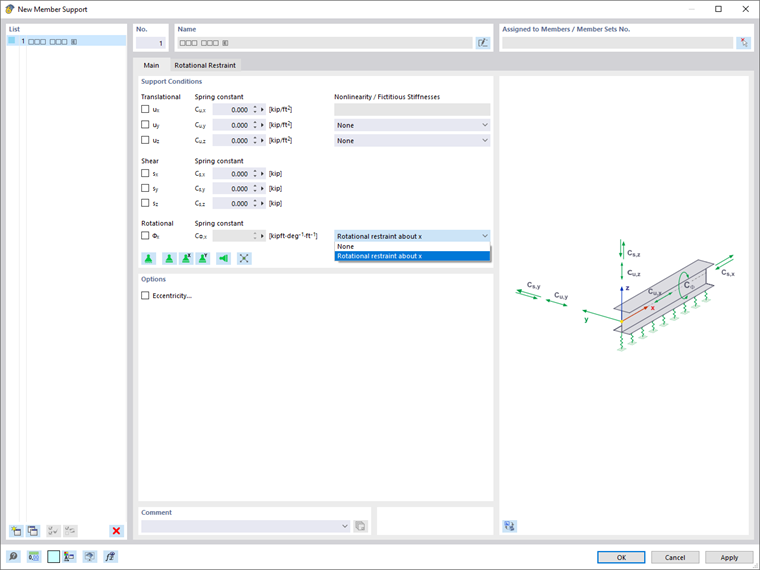Expand Cu,x spring constant arrow menu
The height and width of the screenshot is (570, 760).
(263, 110)
